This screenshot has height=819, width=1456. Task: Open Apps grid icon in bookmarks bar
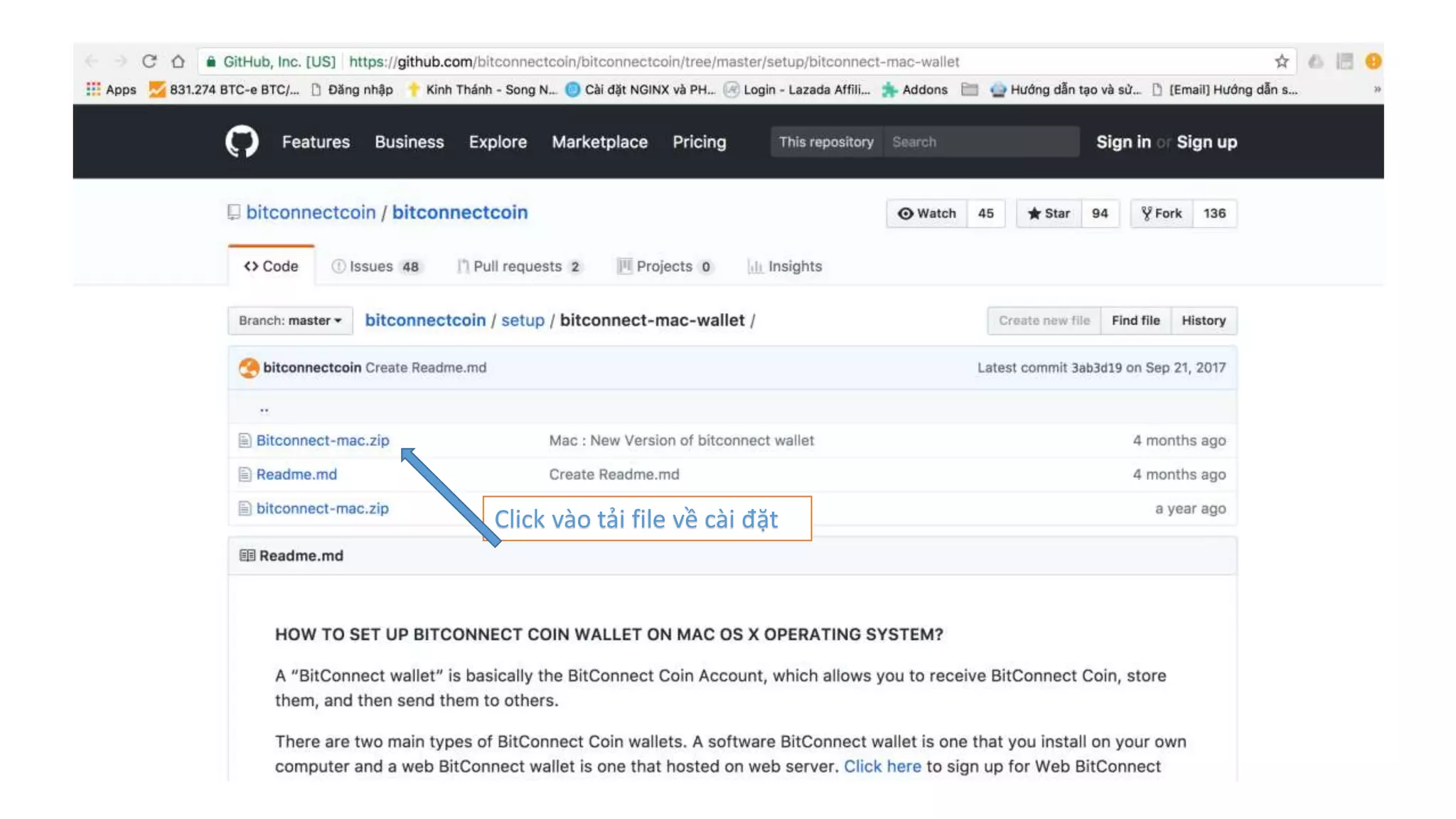[x=93, y=90]
